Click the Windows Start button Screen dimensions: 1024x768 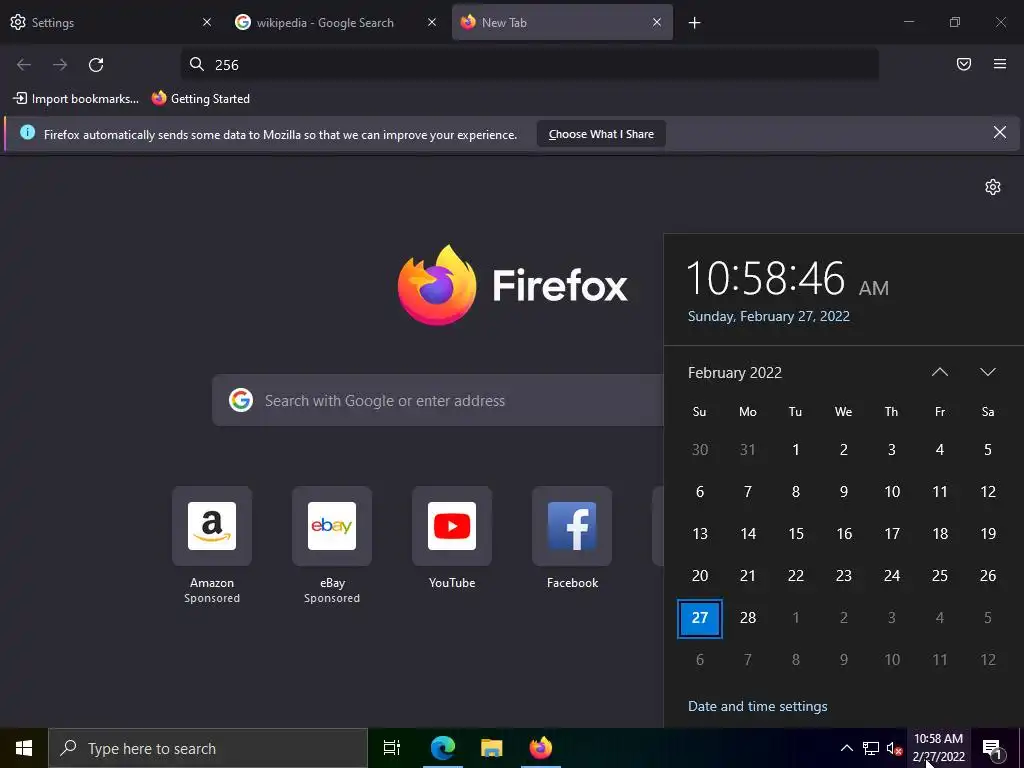pyautogui.click(x=24, y=748)
